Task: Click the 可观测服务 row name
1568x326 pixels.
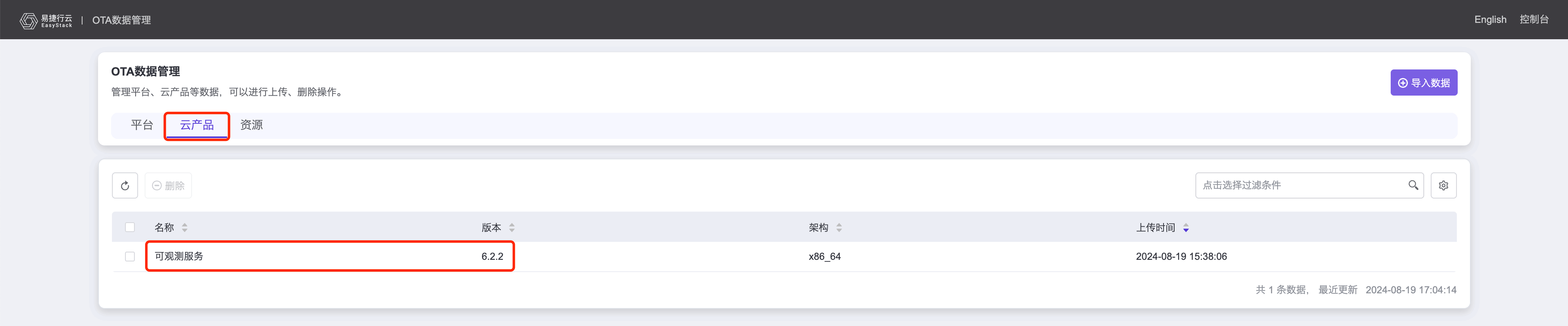Action: pyautogui.click(x=179, y=257)
